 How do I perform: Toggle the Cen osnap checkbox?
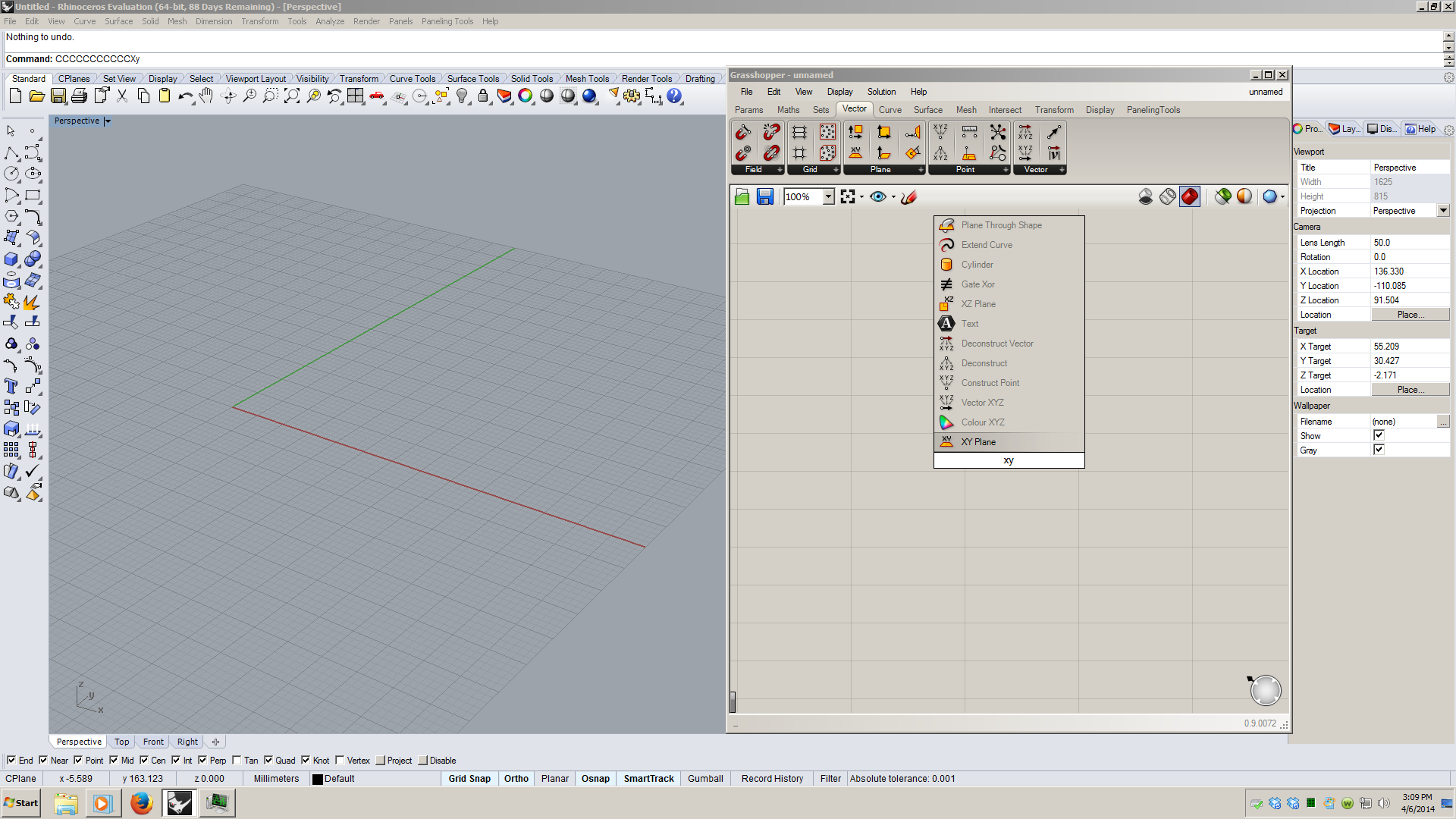[x=144, y=760]
